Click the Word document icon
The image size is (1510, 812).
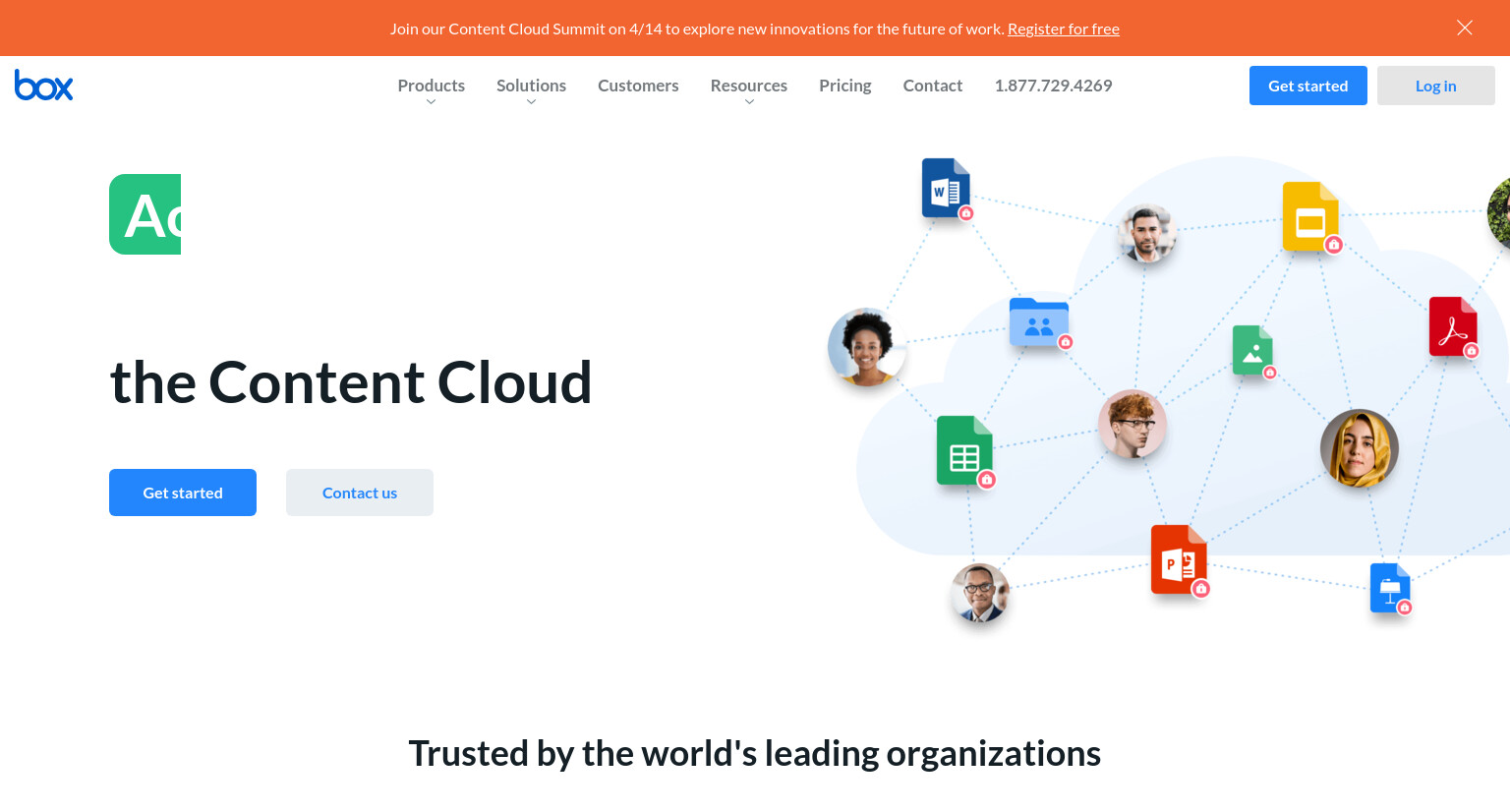point(946,188)
